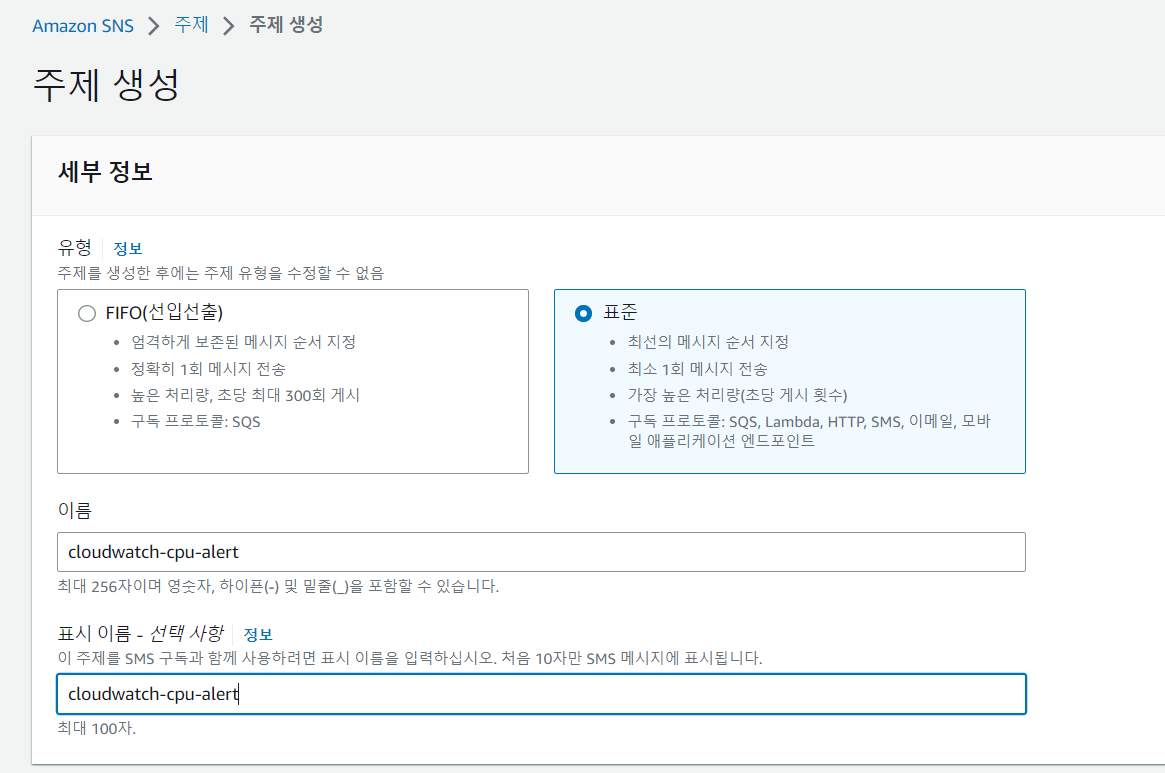Click the text '최선의 메시지 순서 지정'
Viewport: 1165px width, 773px height.
click(708, 342)
